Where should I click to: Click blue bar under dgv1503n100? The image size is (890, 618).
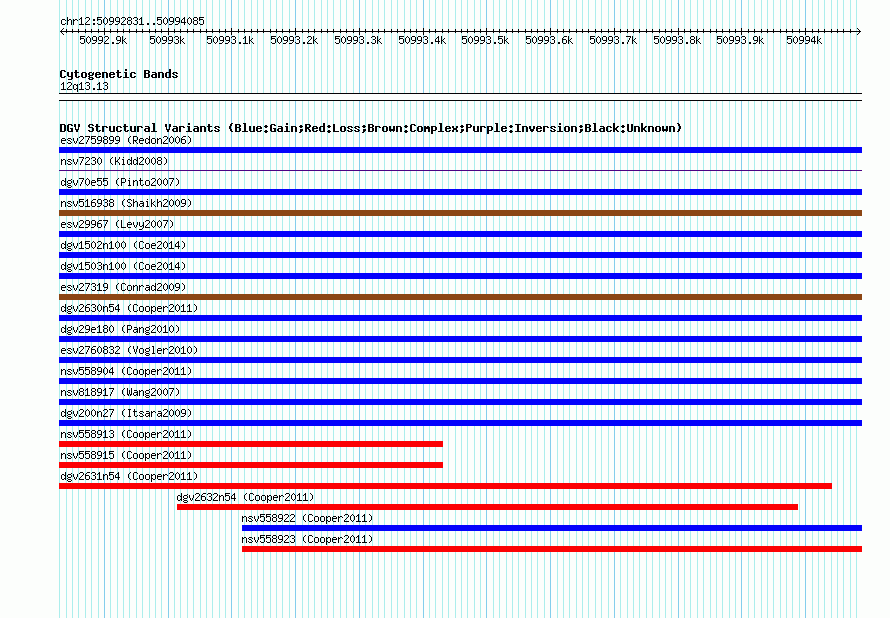click(460, 276)
